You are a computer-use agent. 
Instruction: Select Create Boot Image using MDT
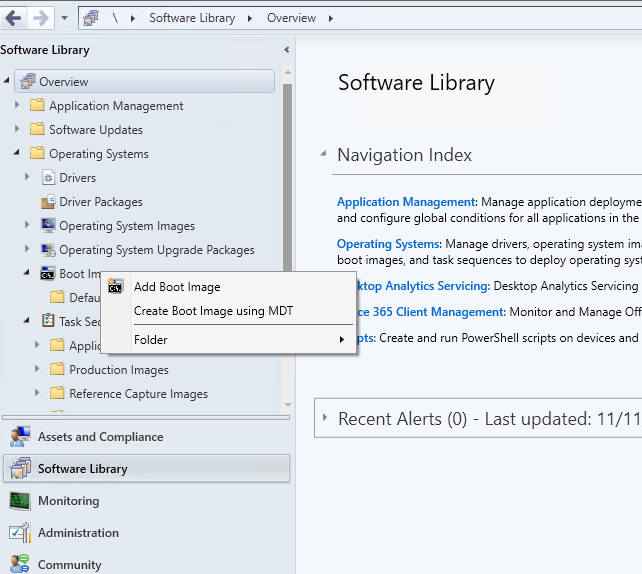(x=213, y=311)
